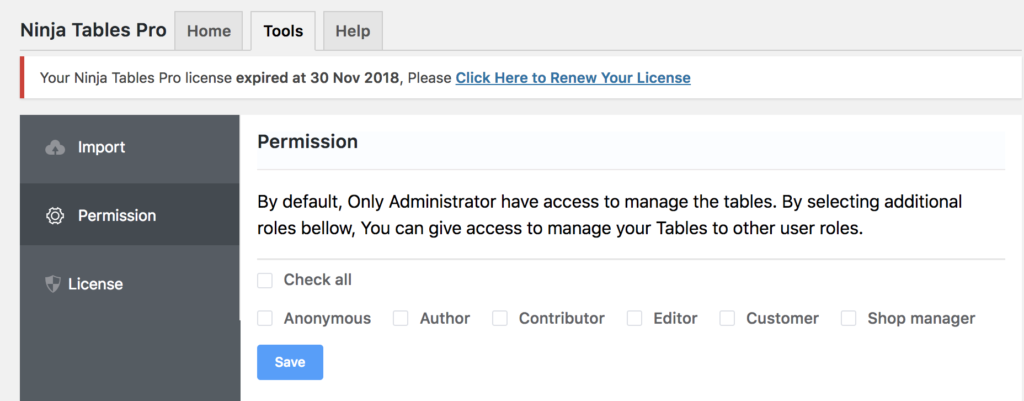Image resolution: width=1024 pixels, height=401 pixels.
Task: Switch to the Tools tab
Action: pyautogui.click(x=283, y=31)
